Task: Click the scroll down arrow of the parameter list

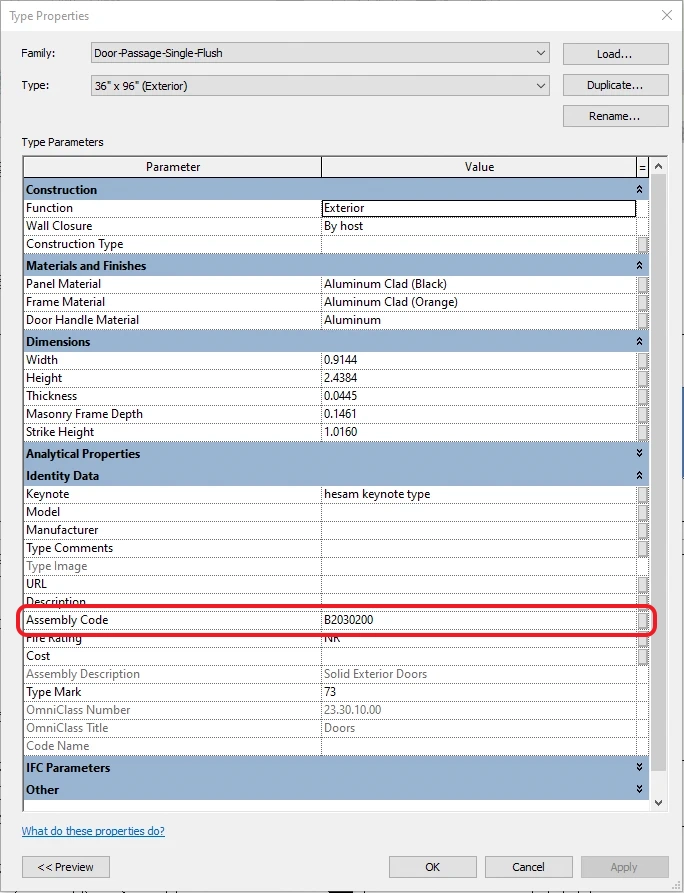Action: click(657, 802)
